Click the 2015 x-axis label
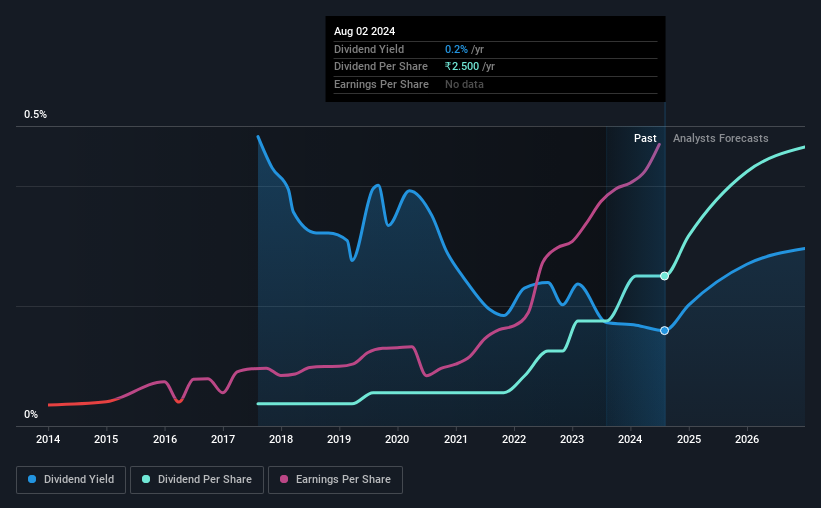This screenshot has height=508, width=821. coord(106,439)
